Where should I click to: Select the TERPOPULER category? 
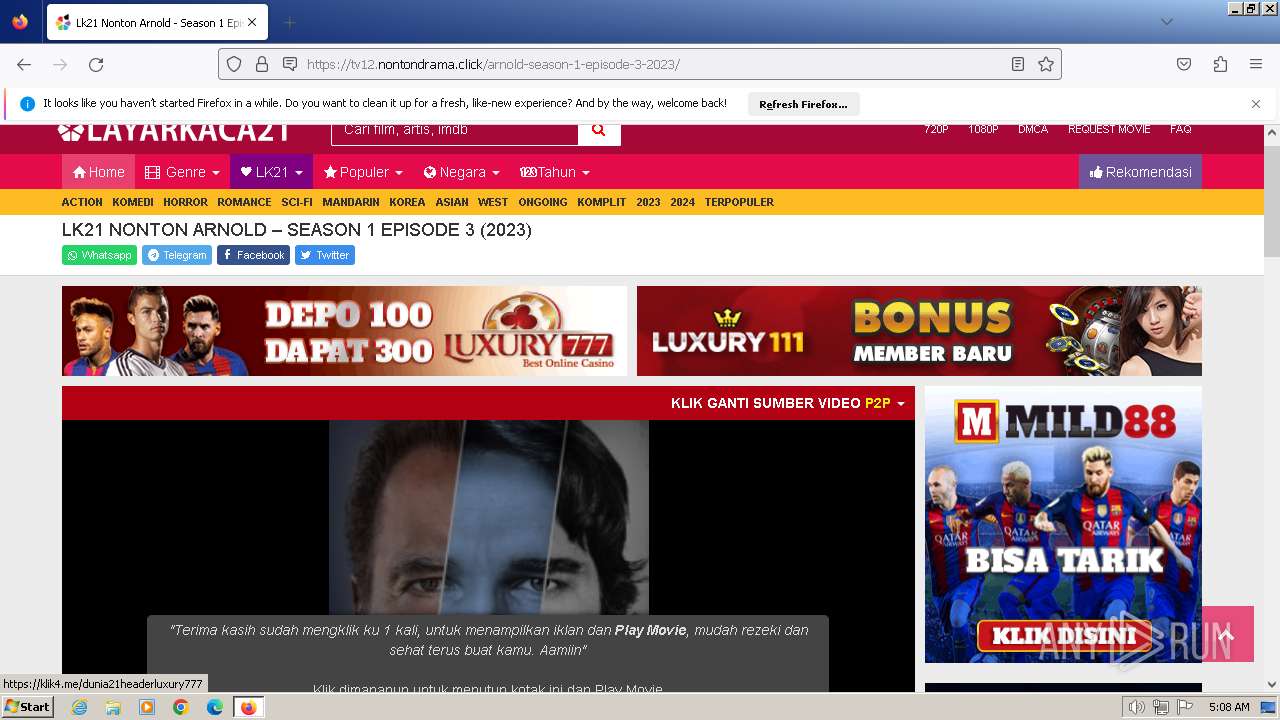[739, 202]
